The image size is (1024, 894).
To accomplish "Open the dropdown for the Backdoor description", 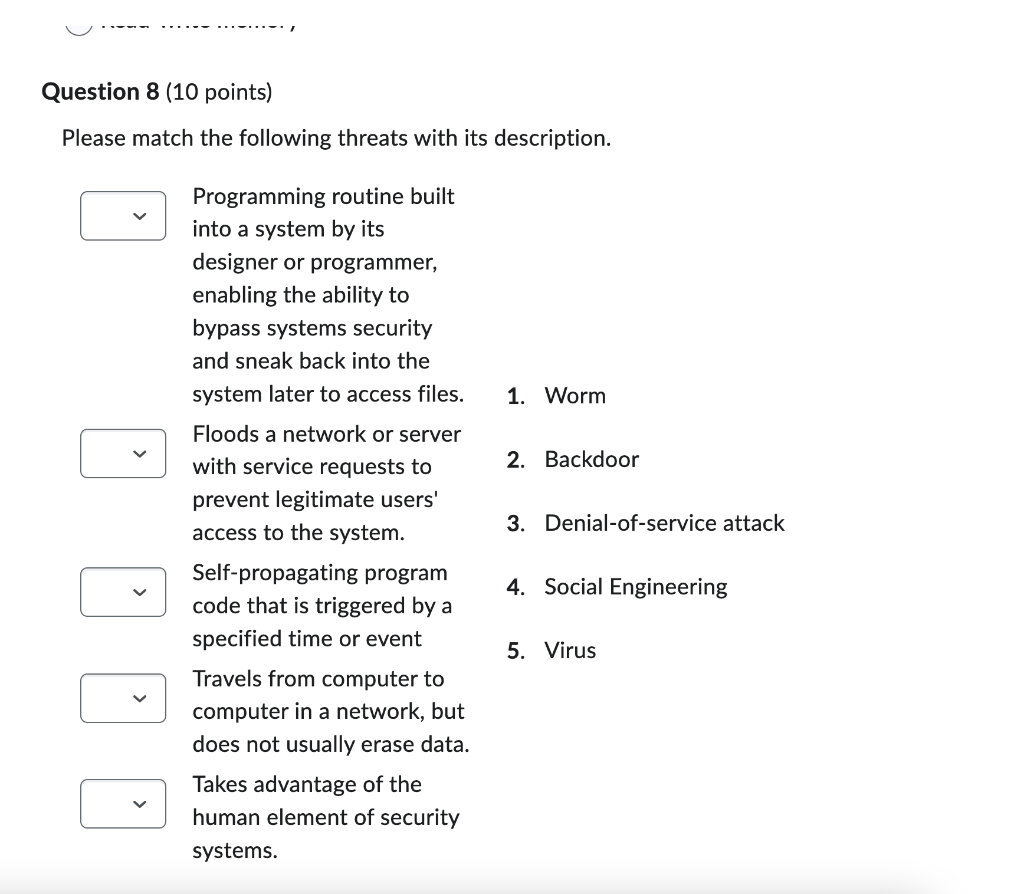I will click(122, 215).
